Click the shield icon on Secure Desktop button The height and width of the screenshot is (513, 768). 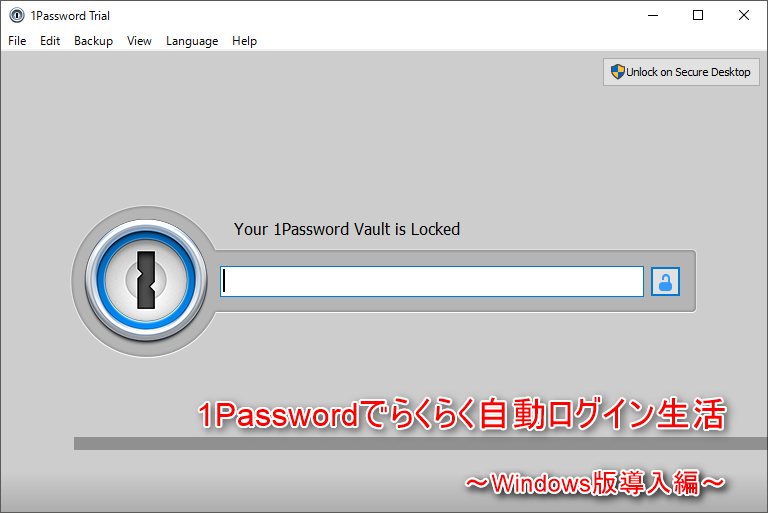click(x=618, y=72)
